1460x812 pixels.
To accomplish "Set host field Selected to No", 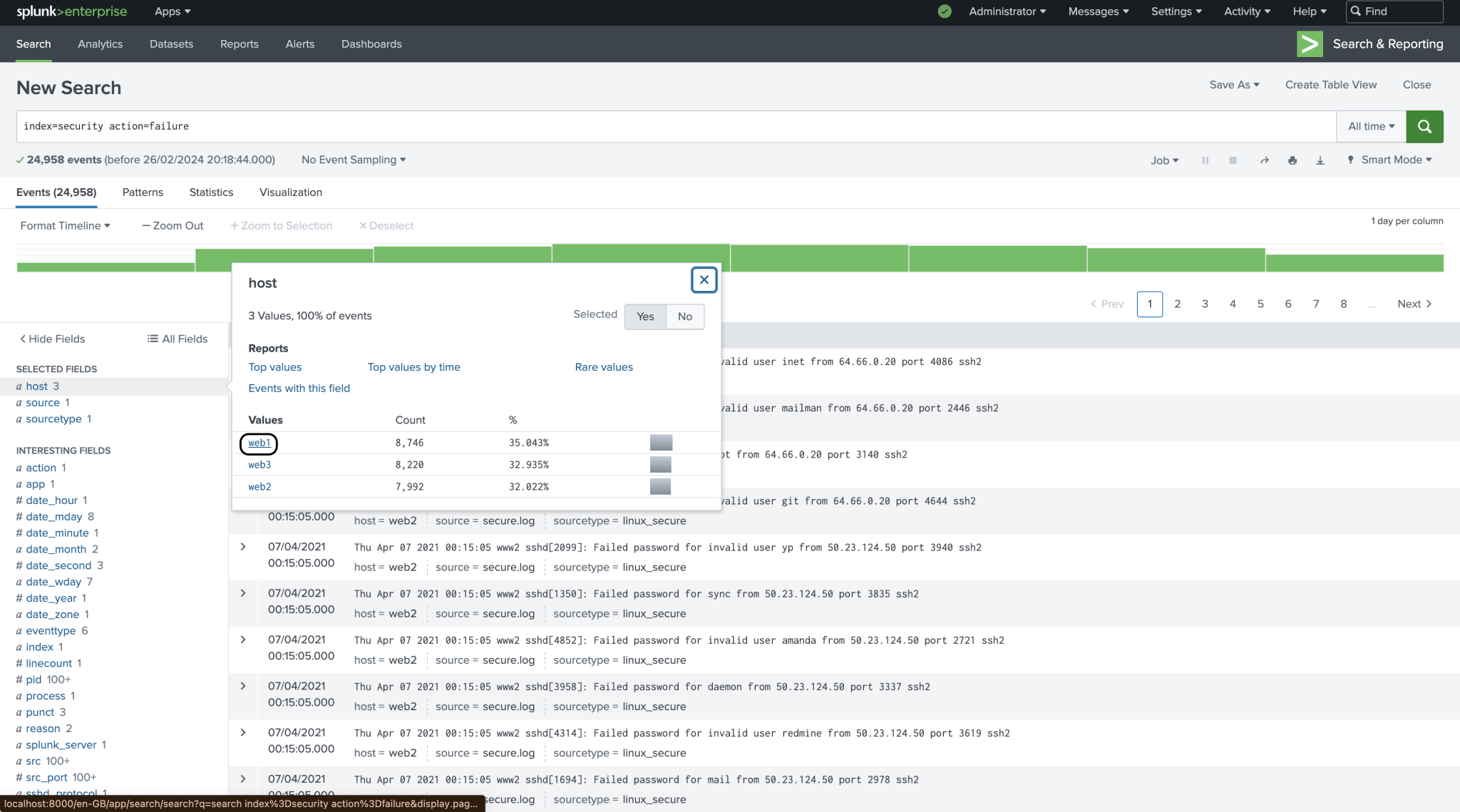I will click(x=684, y=317).
